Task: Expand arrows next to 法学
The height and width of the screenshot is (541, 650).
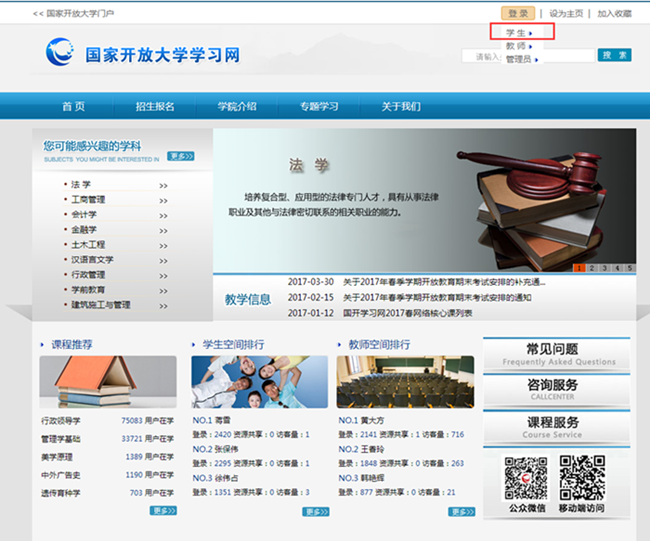Action: coord(163,186)
